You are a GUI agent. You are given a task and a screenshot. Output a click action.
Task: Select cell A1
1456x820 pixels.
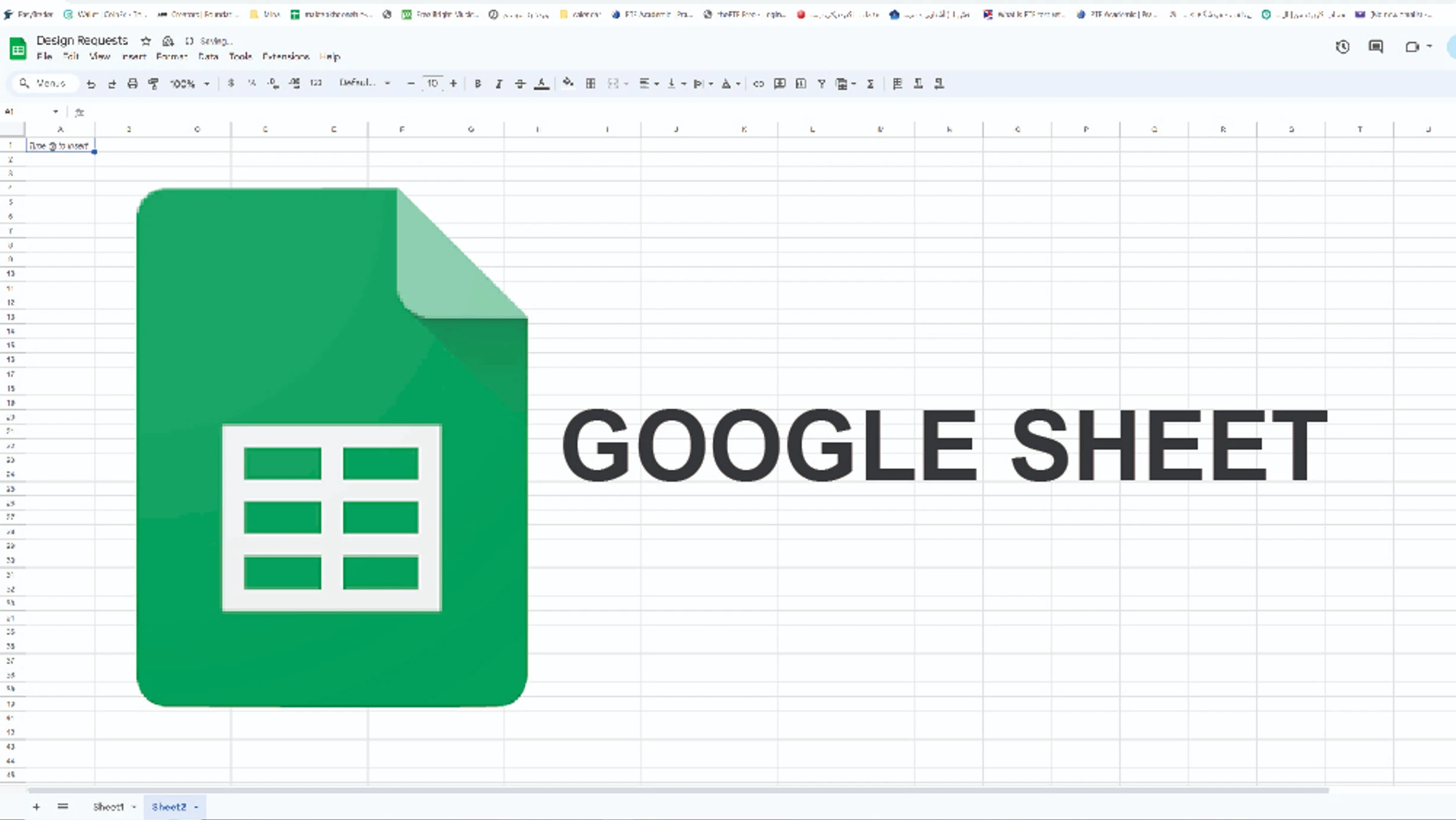tap(60, 146)
